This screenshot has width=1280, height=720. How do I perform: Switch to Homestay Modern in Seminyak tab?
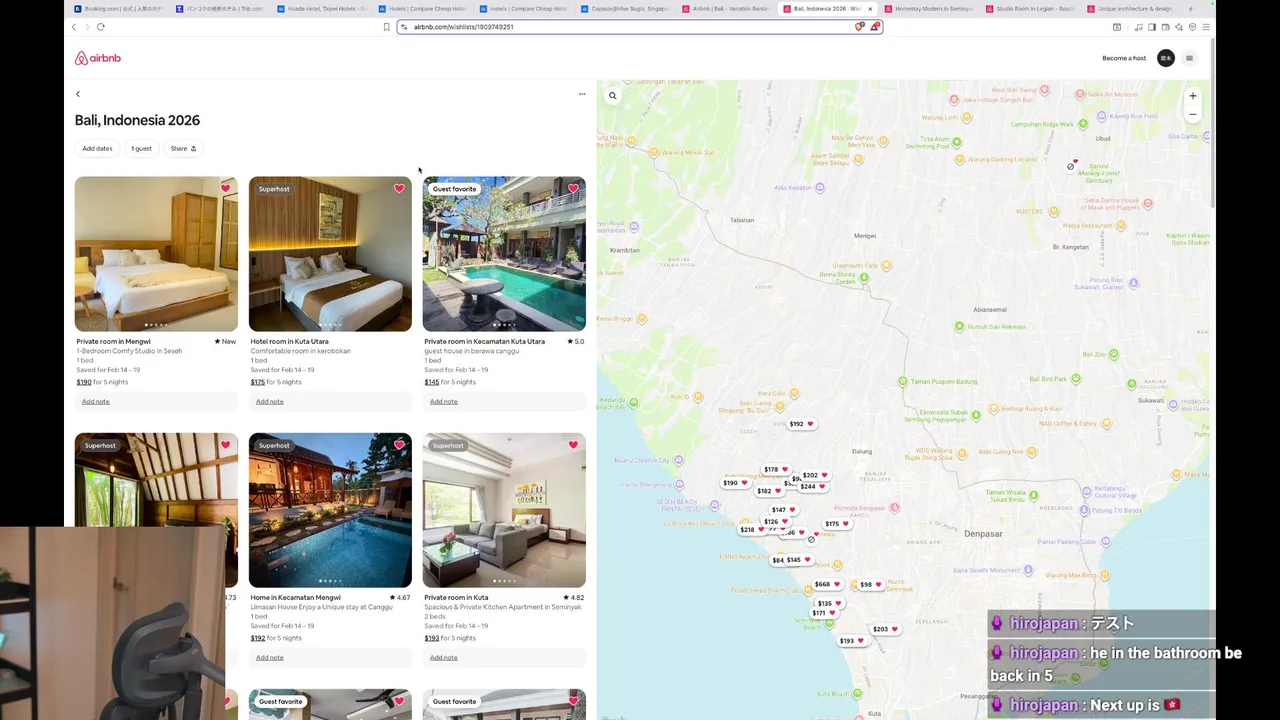click(928, 8)
